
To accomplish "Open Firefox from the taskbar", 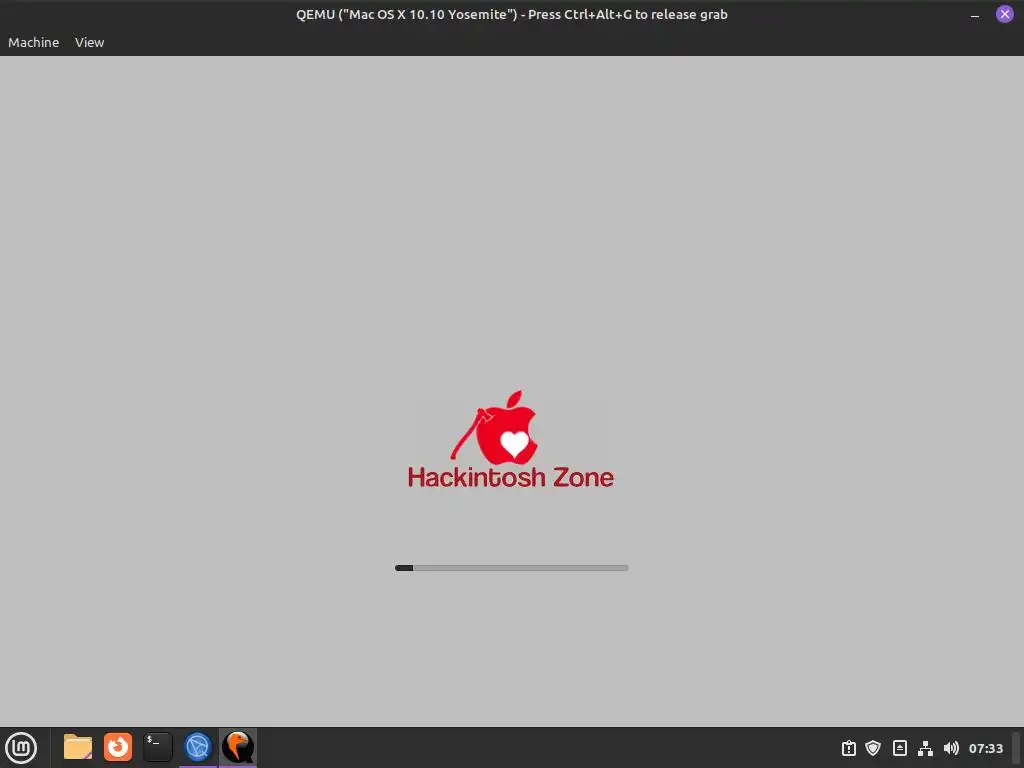I will tap(118, 747).
